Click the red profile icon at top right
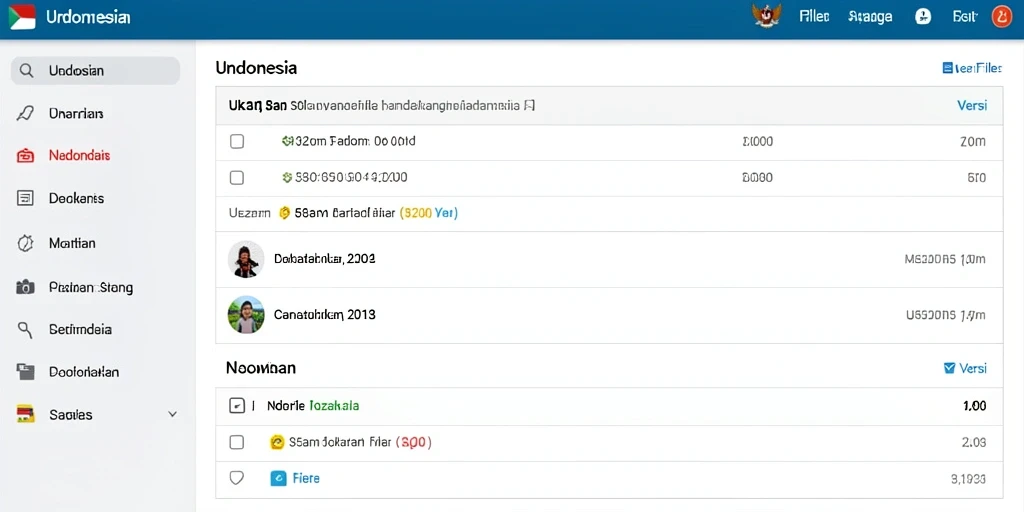This screenshot has height=512, width=1024. (1001, 16)
